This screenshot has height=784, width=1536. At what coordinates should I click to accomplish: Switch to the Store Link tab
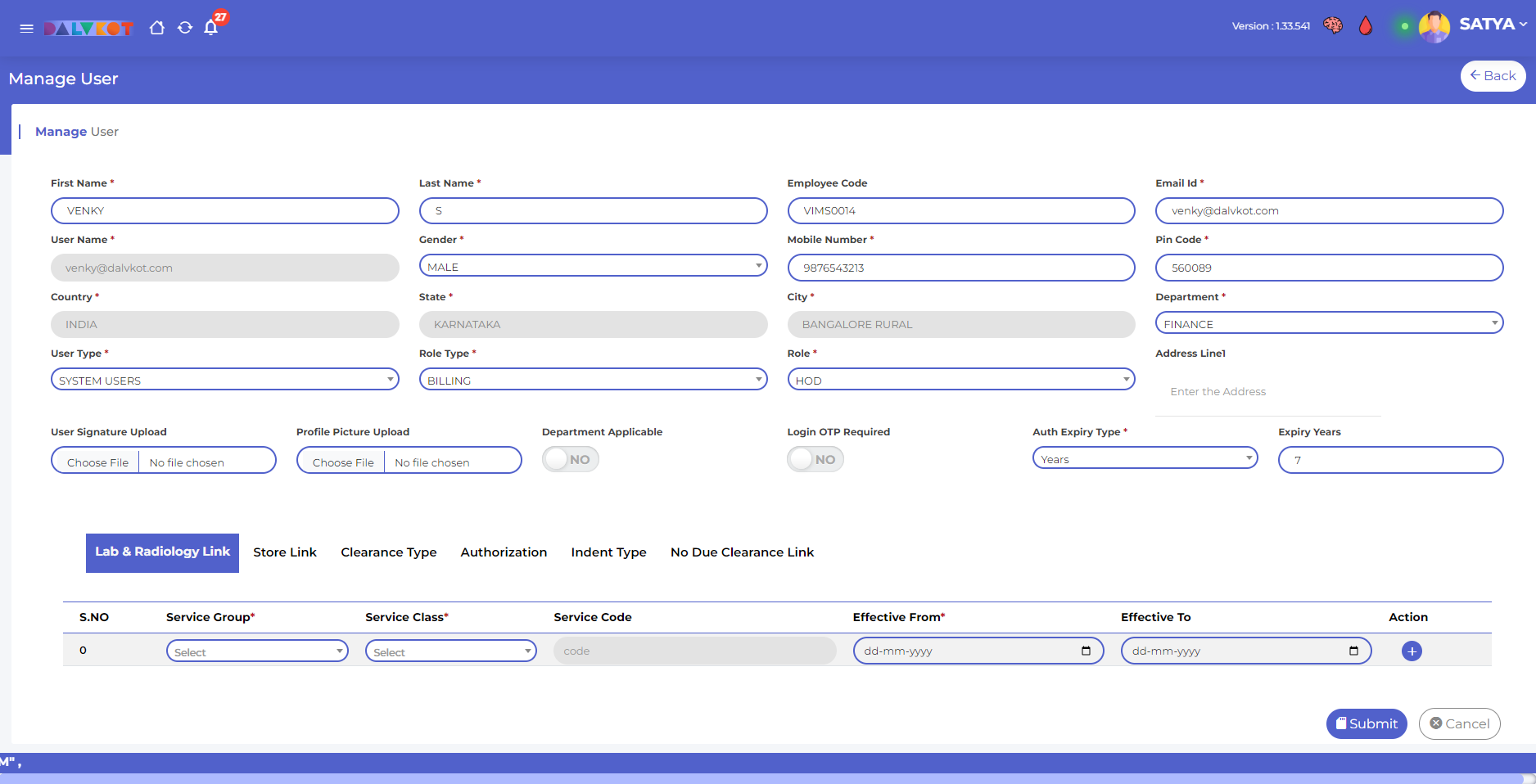click(285, 552)
